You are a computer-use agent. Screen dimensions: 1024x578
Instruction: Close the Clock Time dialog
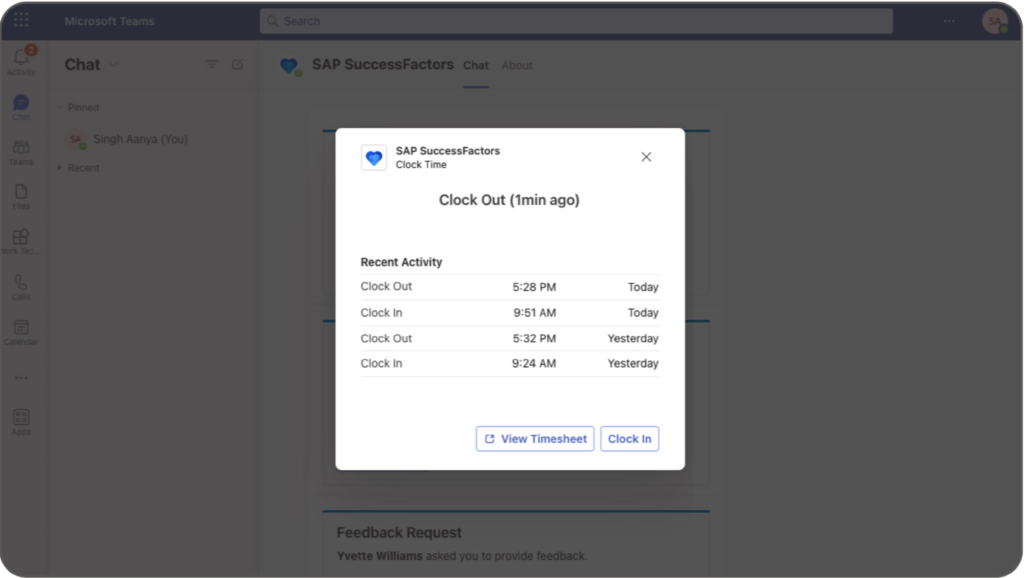tap(646, 157)
